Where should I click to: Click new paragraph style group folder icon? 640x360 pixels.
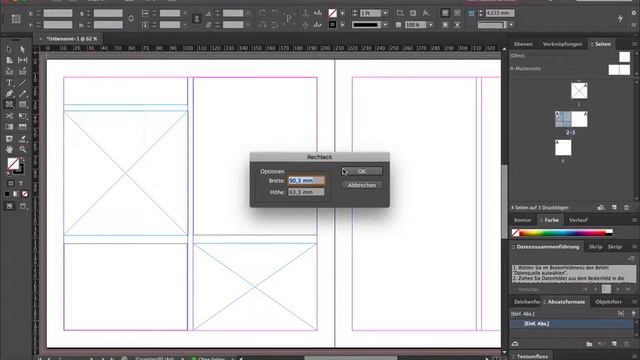[589, 344]
